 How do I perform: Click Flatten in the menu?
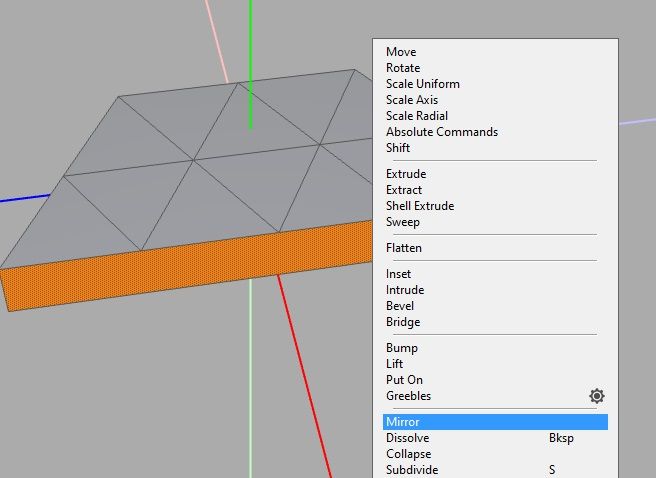click(404, 248)
